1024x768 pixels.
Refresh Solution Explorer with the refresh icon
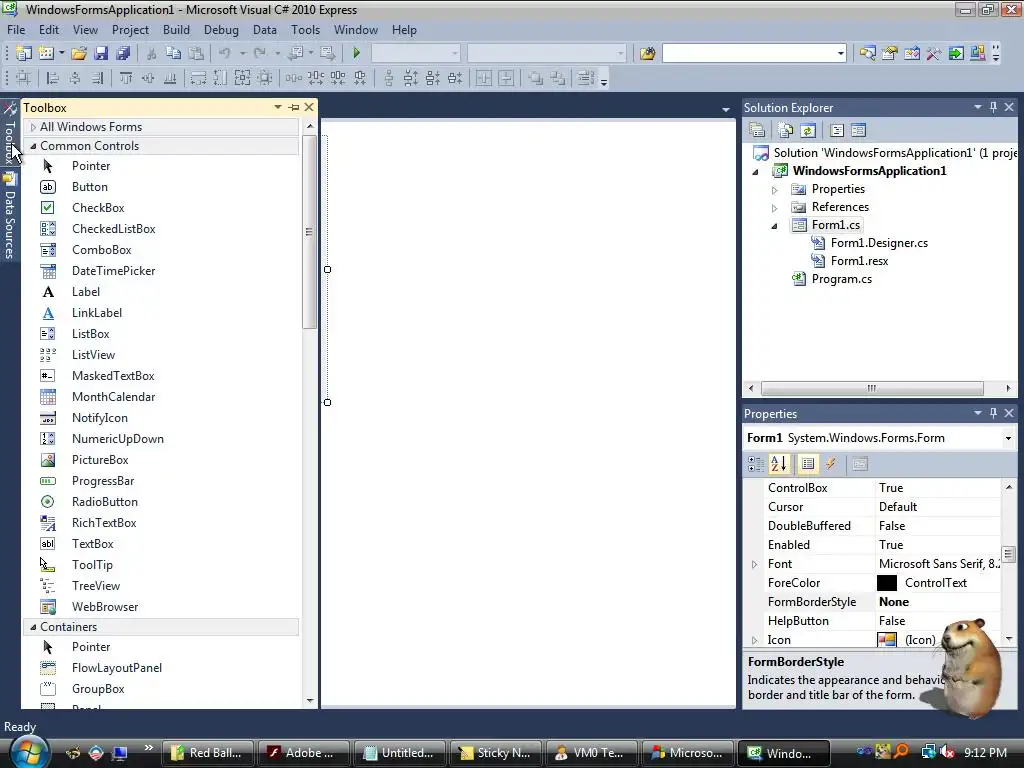[x=808, y=131]
